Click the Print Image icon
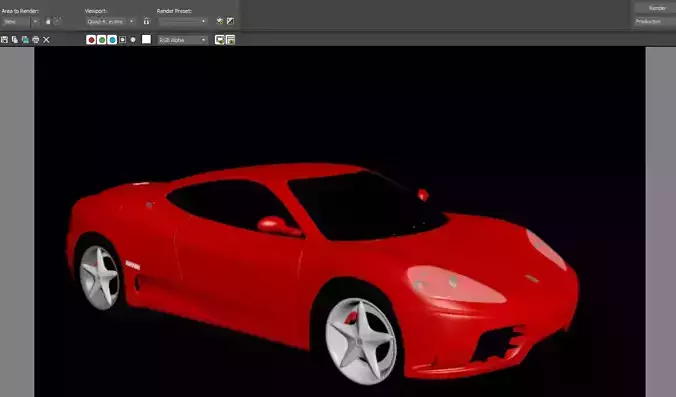 (35, 40)
